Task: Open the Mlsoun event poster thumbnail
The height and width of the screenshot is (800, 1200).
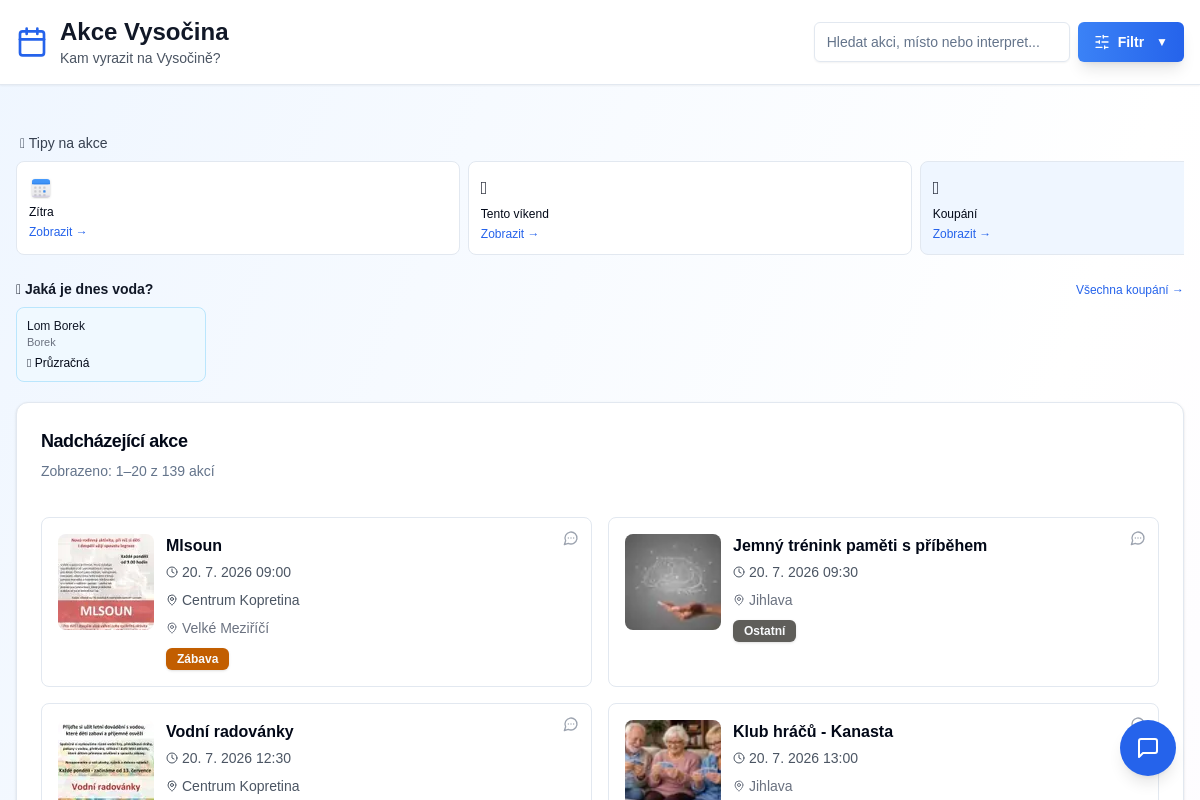Action: tap(106, 582)
